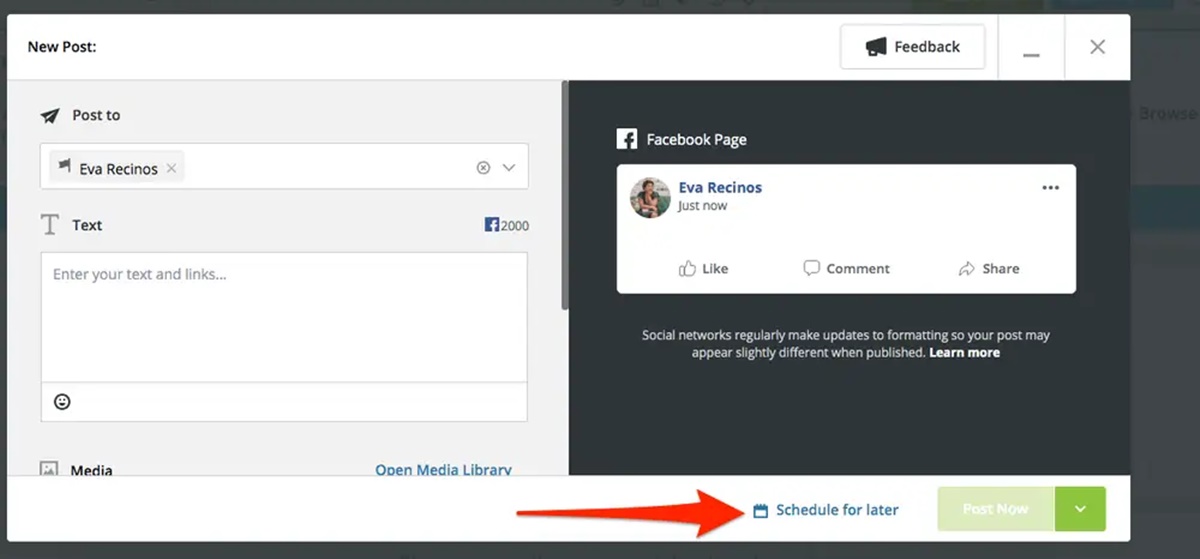
Task: Click the calendar icon for scheduling
Action: (x=760, y=511)
